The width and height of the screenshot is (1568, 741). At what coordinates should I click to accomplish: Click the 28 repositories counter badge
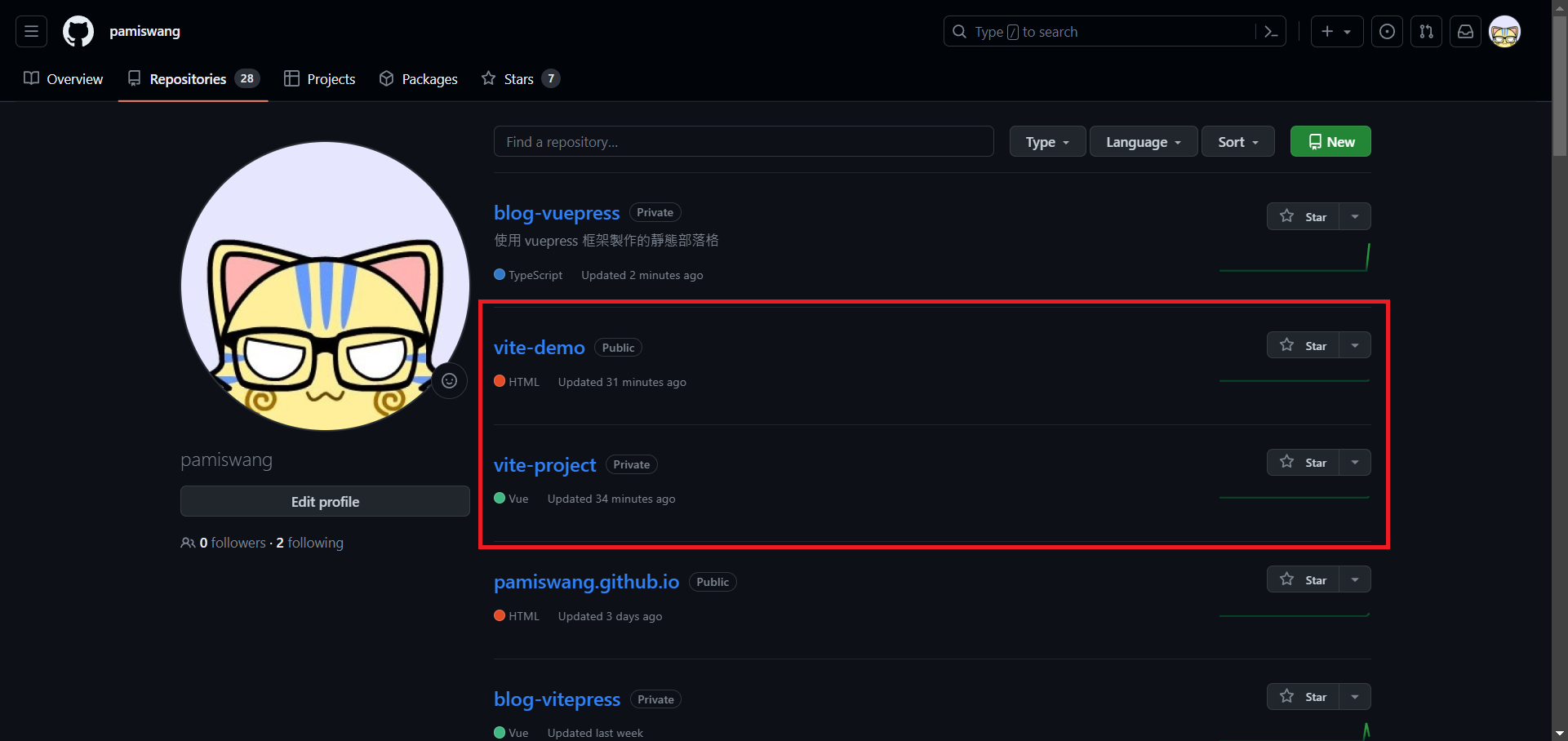tap(247, 78)
